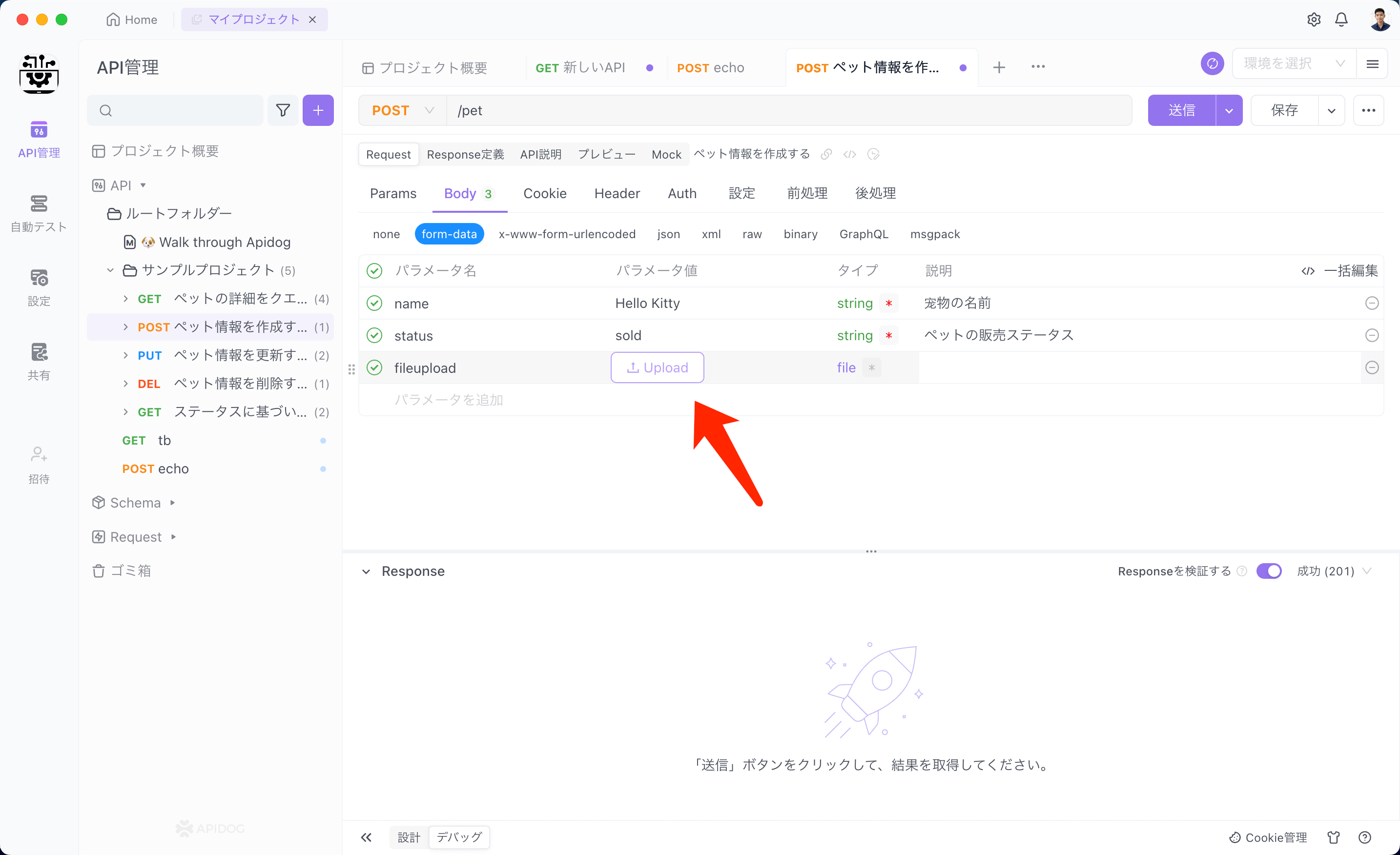This screenshot has width=1400, height=855.
Task: Toggle required asterisk for name parameter
Action: coord(888,304)
